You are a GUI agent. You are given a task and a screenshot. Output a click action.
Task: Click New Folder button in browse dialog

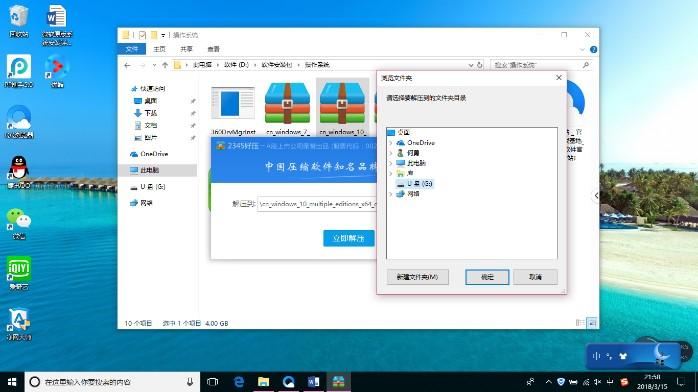pos(418,277)
